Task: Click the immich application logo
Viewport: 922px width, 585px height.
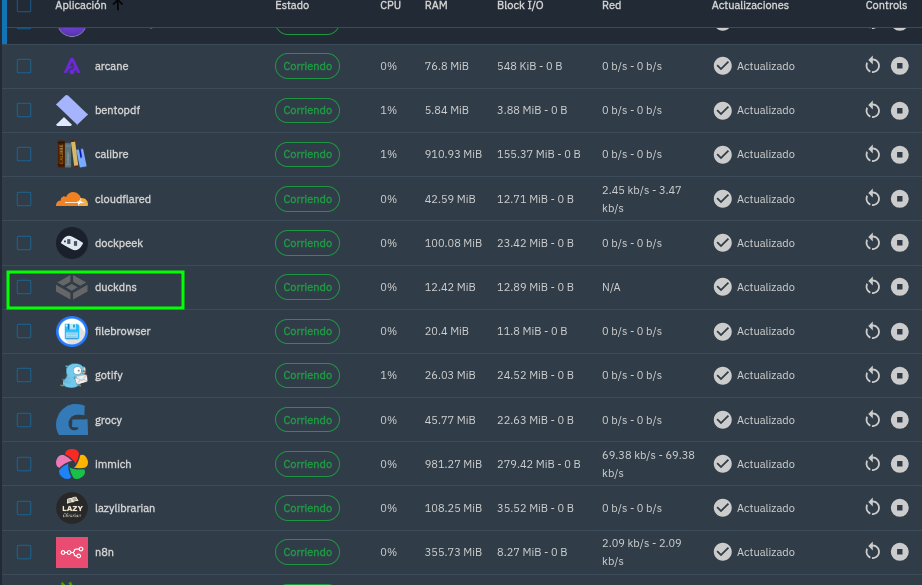Action: [71, 463]
